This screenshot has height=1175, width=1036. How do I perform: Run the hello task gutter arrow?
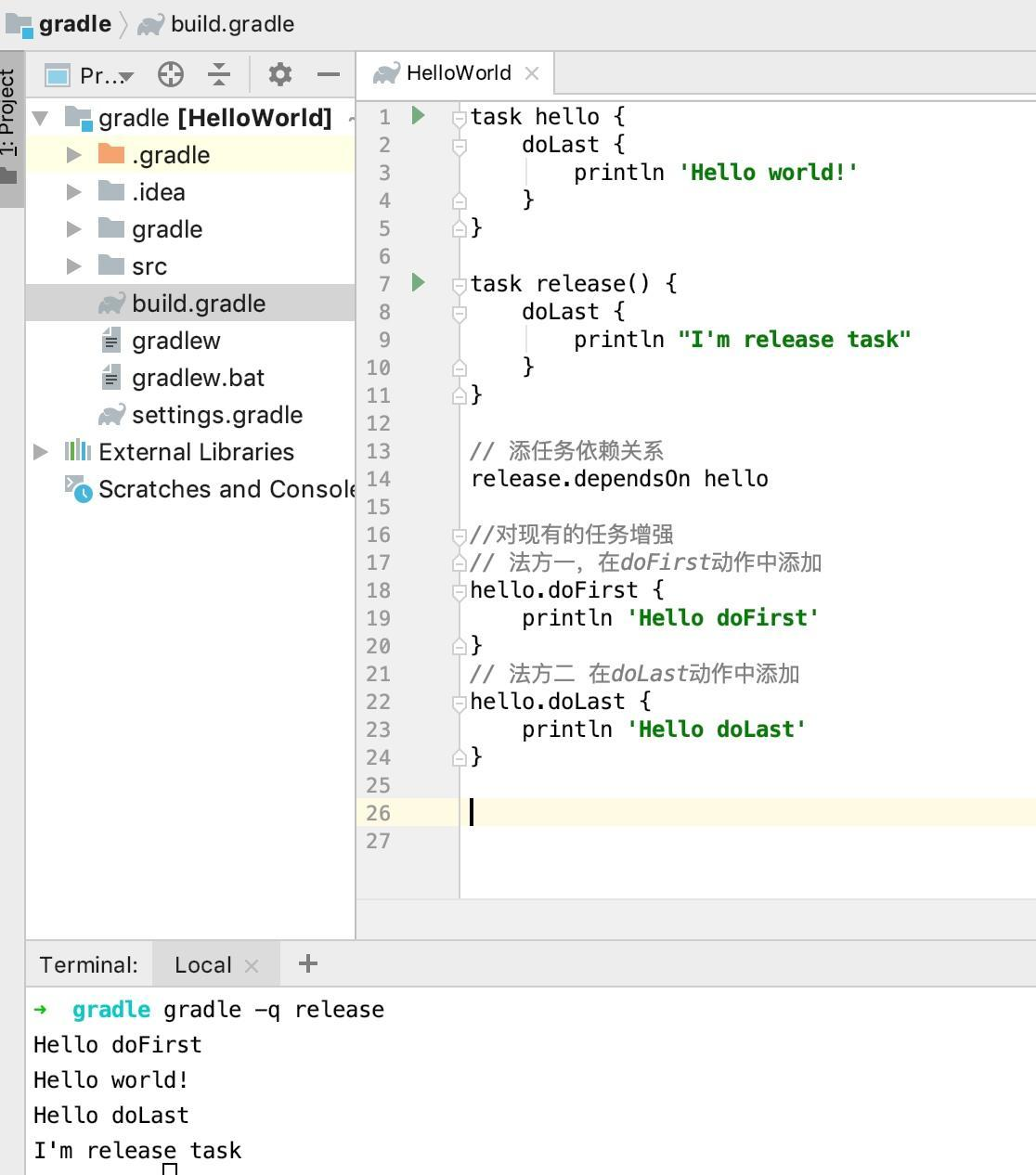(418, 115)
